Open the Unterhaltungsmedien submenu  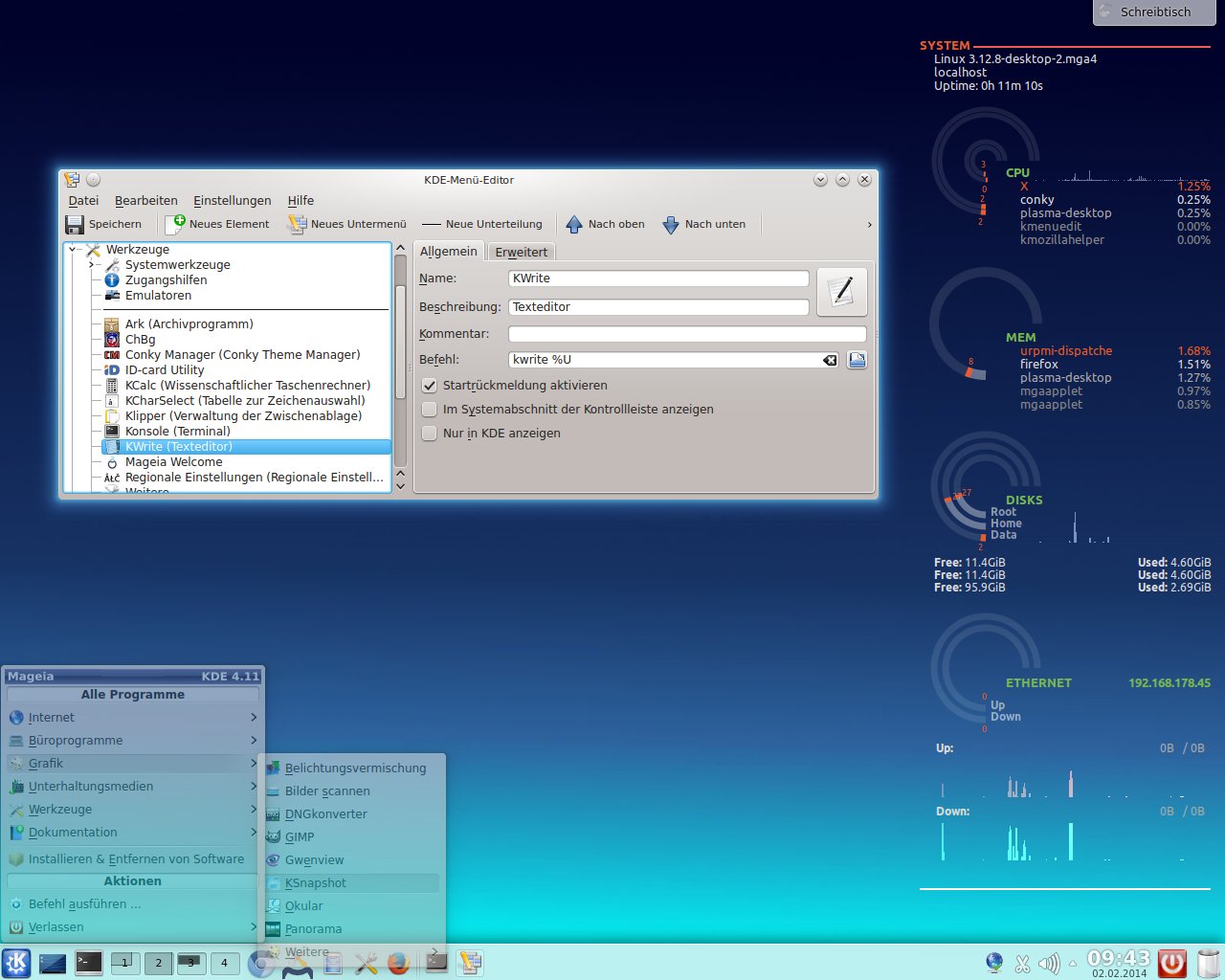132,787
